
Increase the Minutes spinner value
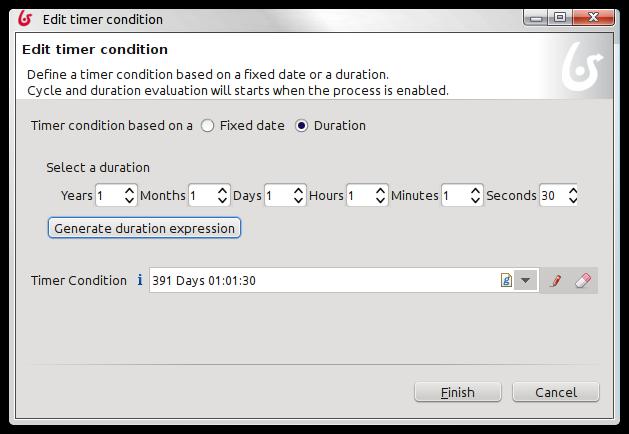coord(475,191)
